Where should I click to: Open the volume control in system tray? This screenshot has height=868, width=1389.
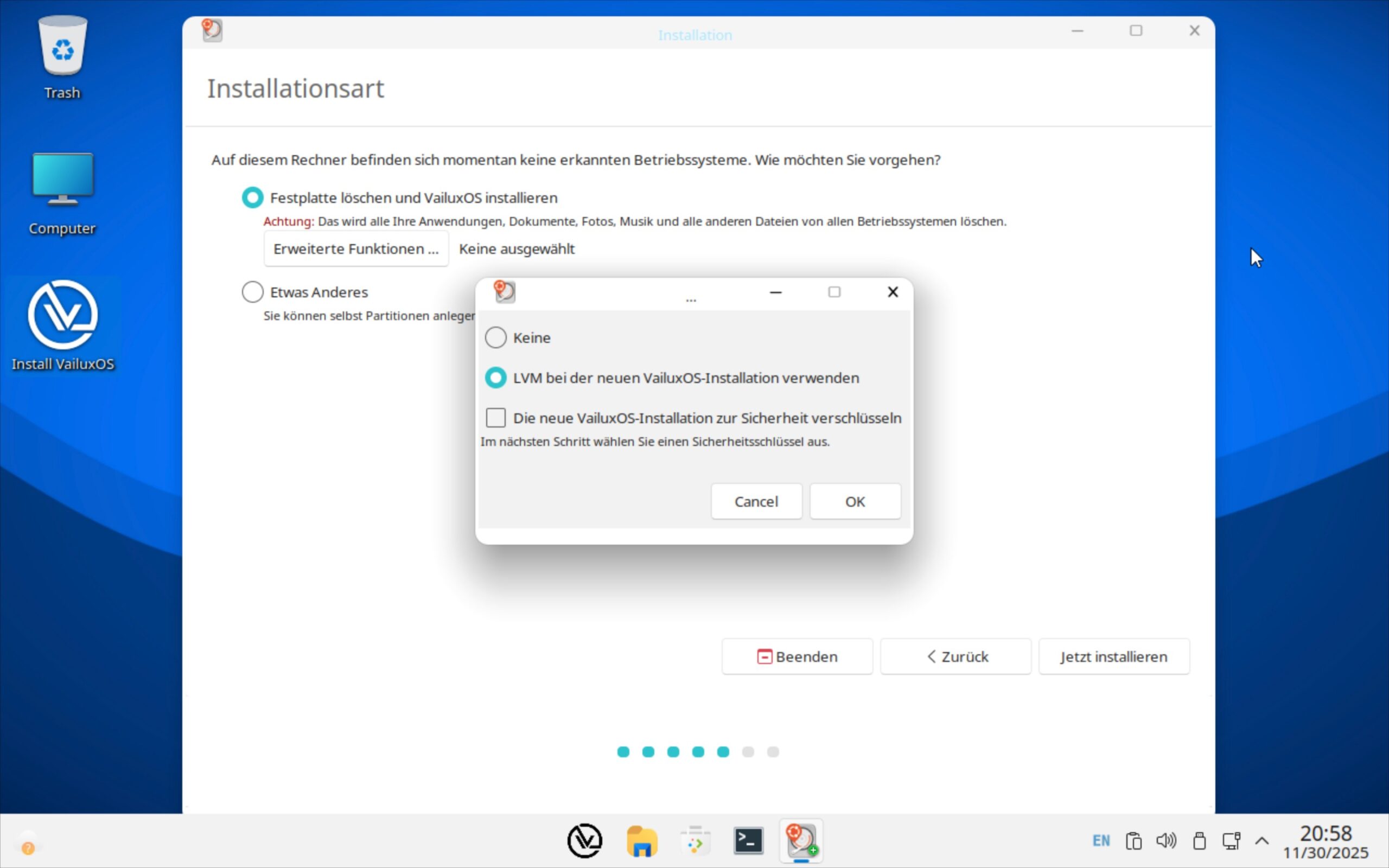pos(1165,841)
